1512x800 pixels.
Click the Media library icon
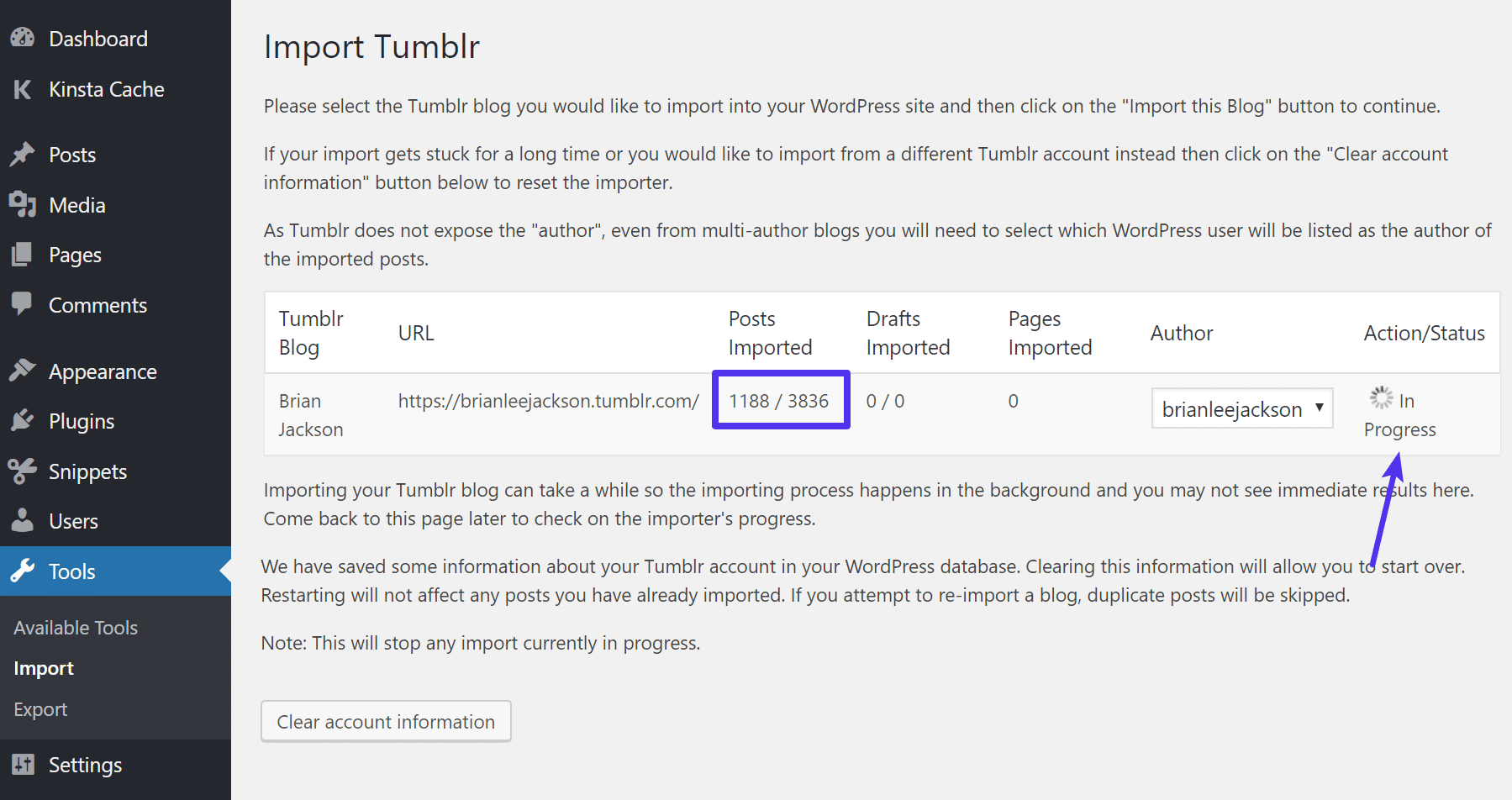tap(23, 204)
